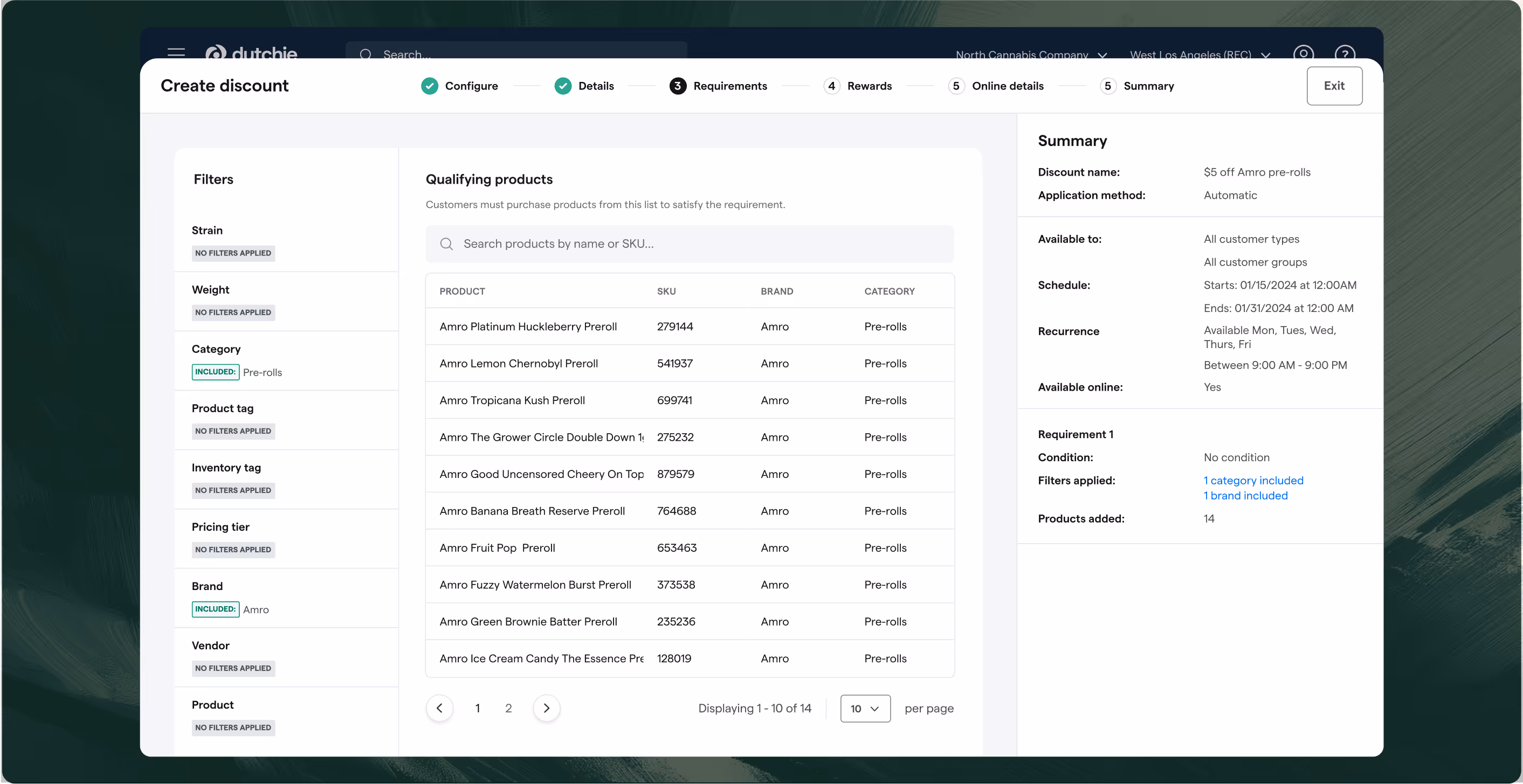Click the Exit button

1334,86
